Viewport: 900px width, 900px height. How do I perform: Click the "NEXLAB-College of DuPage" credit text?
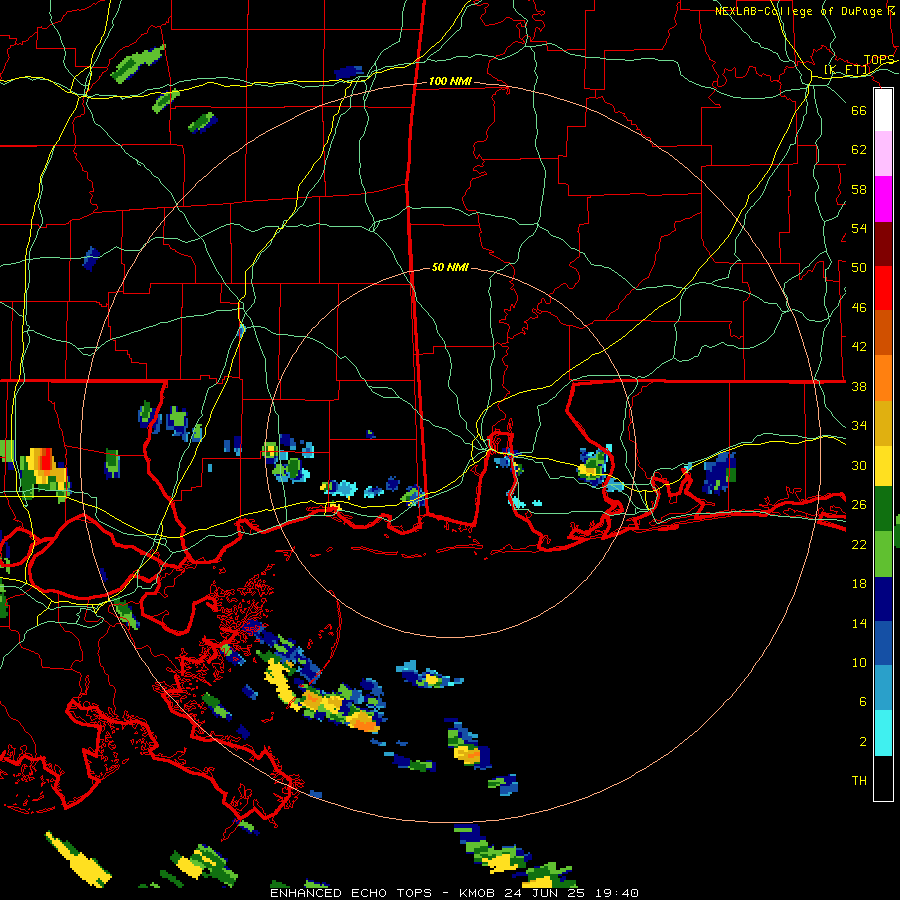coord(800,11)
